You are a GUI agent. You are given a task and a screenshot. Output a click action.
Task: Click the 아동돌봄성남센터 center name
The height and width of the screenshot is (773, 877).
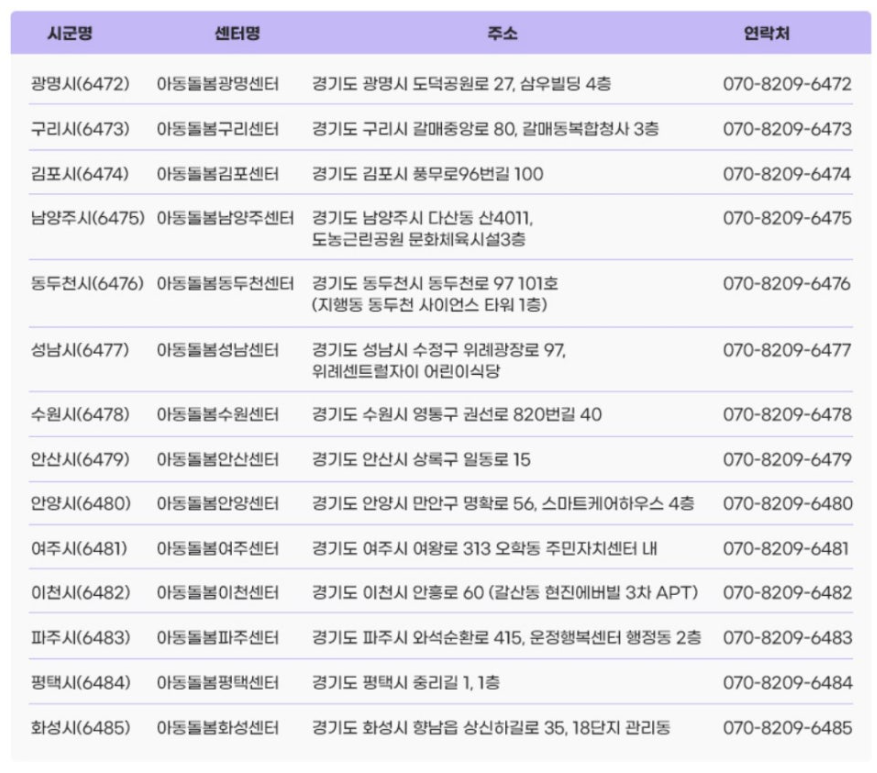click(218, 350)
